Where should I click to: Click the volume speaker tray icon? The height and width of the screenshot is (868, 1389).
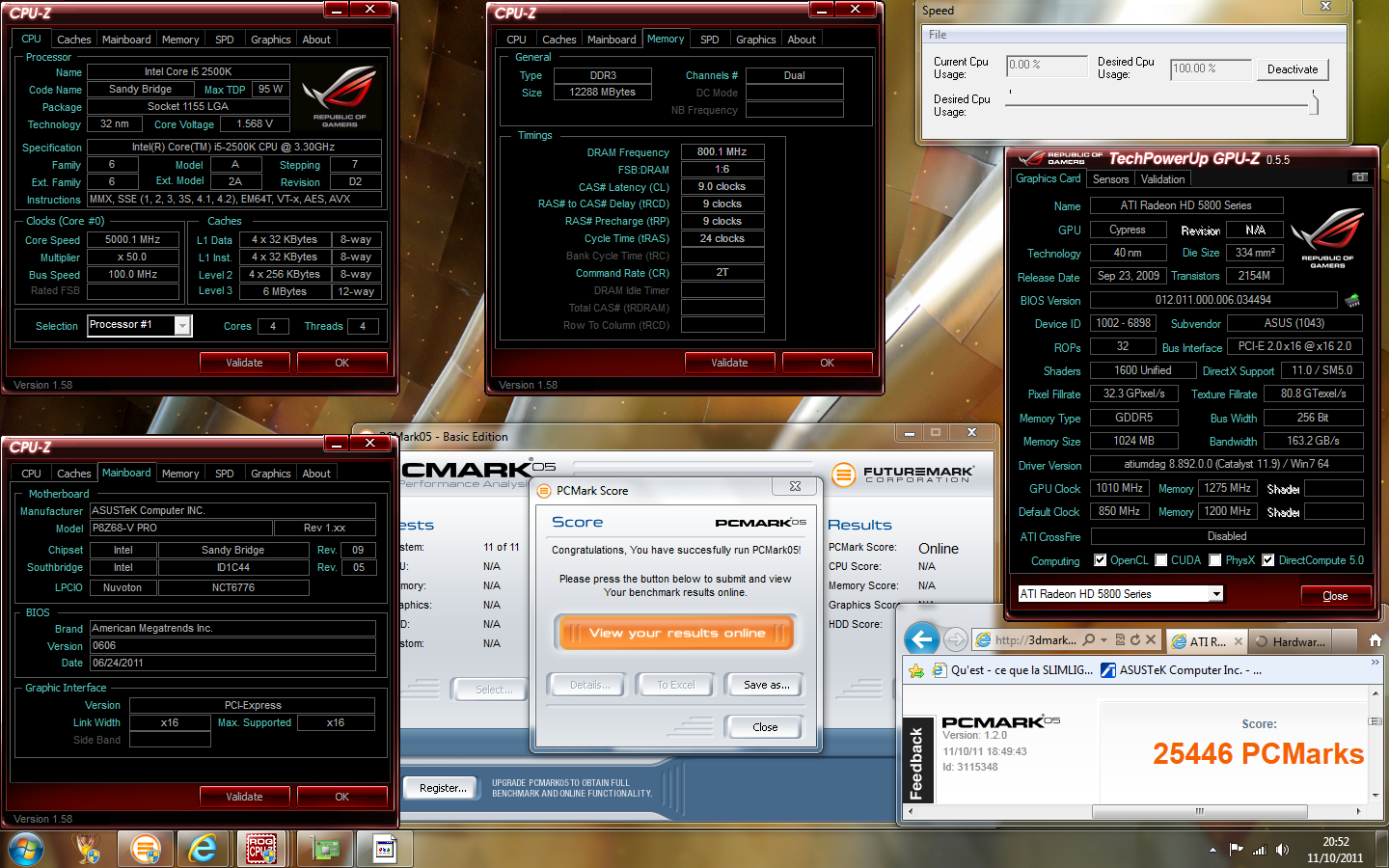[x=1282, y=850]
